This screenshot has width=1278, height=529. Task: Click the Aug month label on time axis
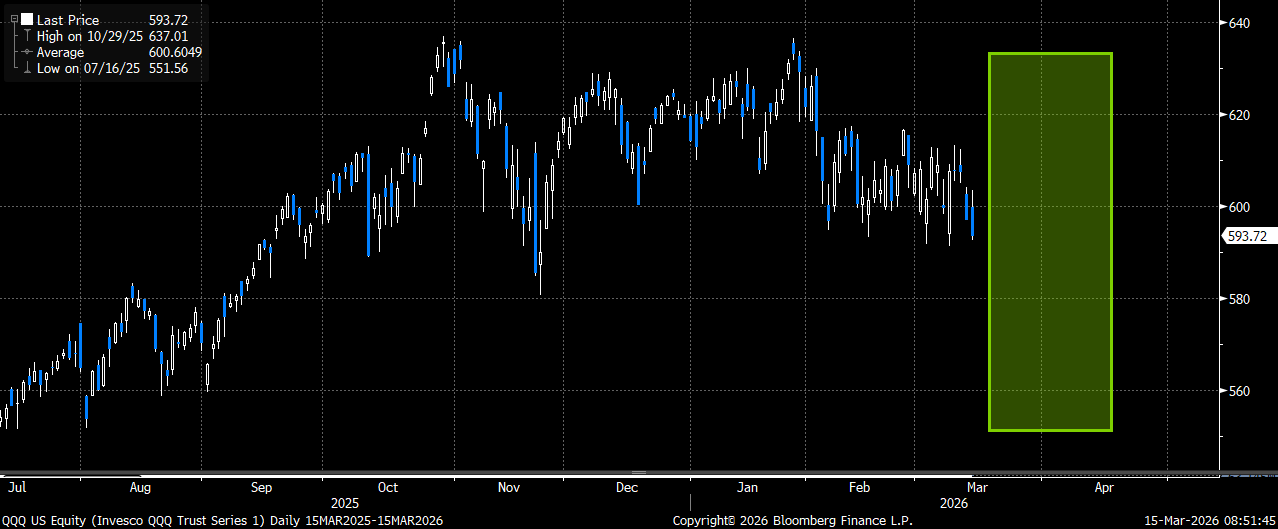140,488
